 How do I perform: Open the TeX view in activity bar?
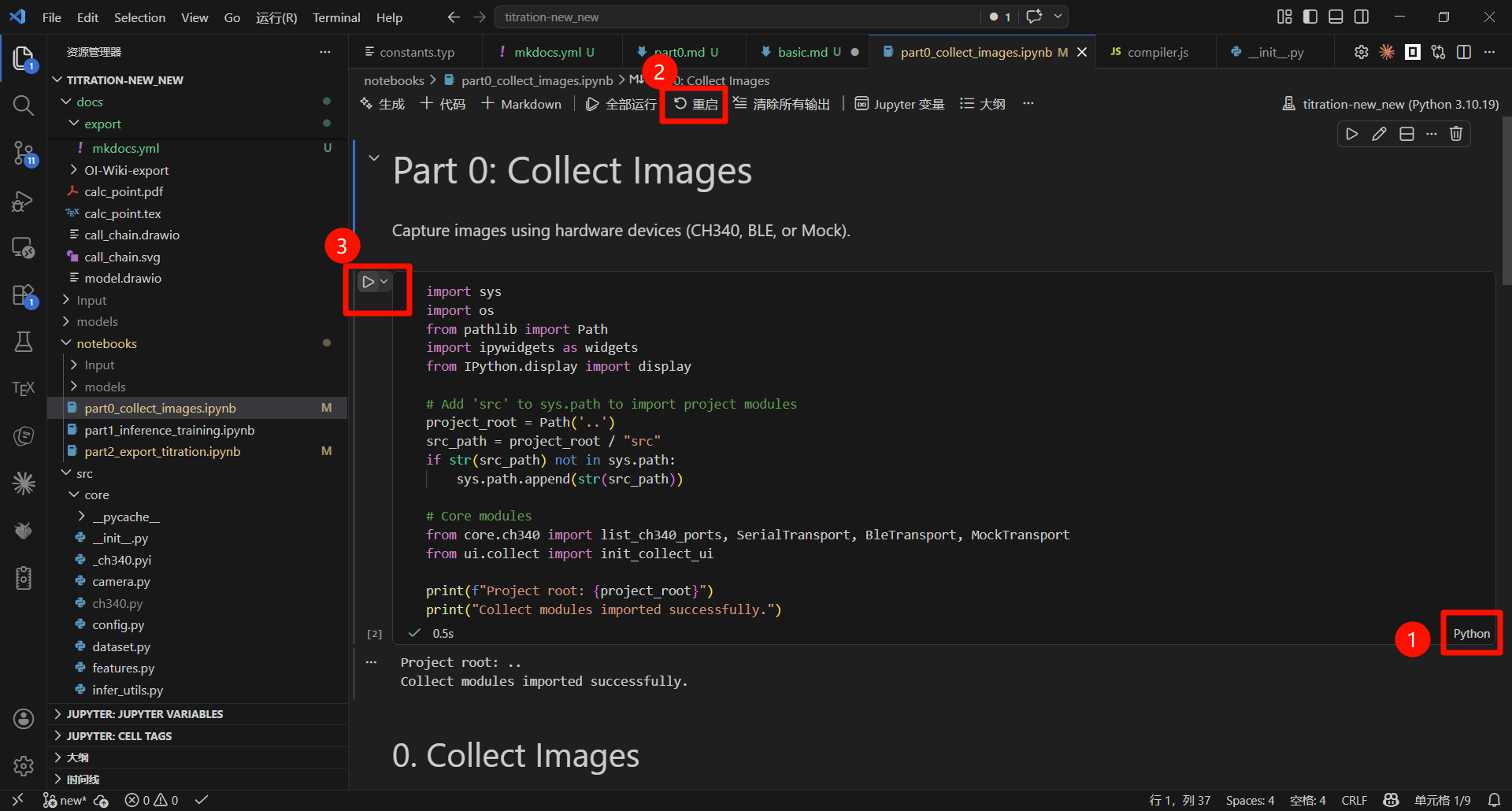coord(24,388)
